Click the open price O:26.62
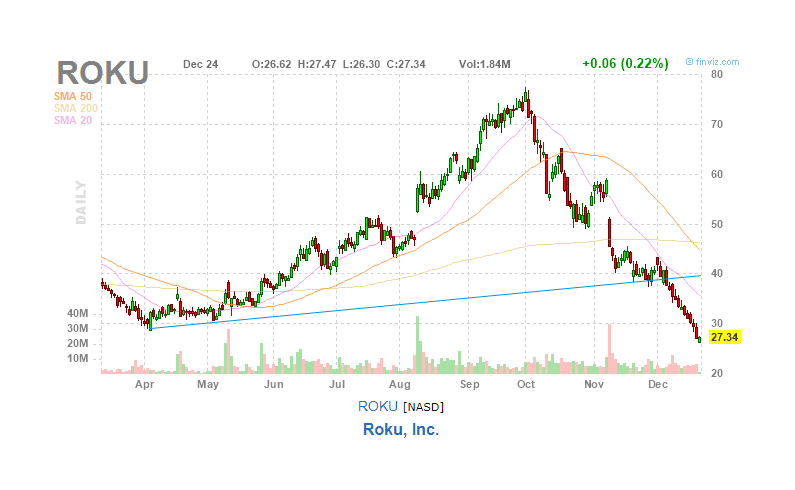Screen dimensions: 795x490 [x=272, y=64]
